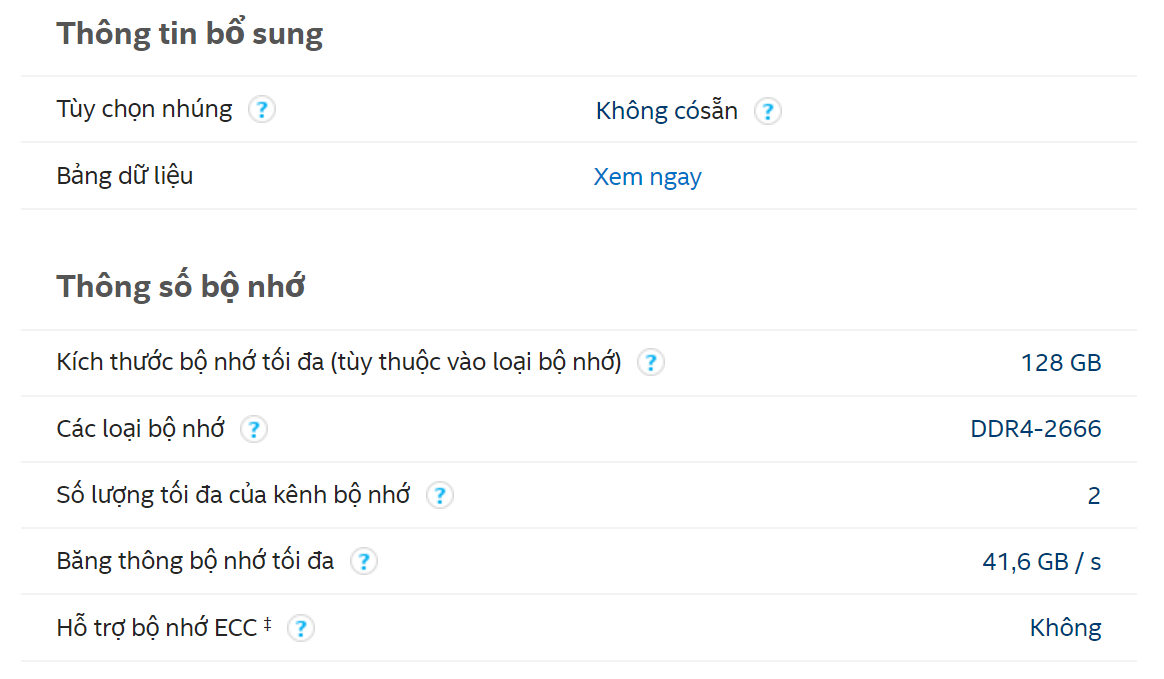The image size is (1164, 679).
Task: Open help icon next to Các loại bộ nhớ
Action: pyautogui.click(x=254, y=429)
